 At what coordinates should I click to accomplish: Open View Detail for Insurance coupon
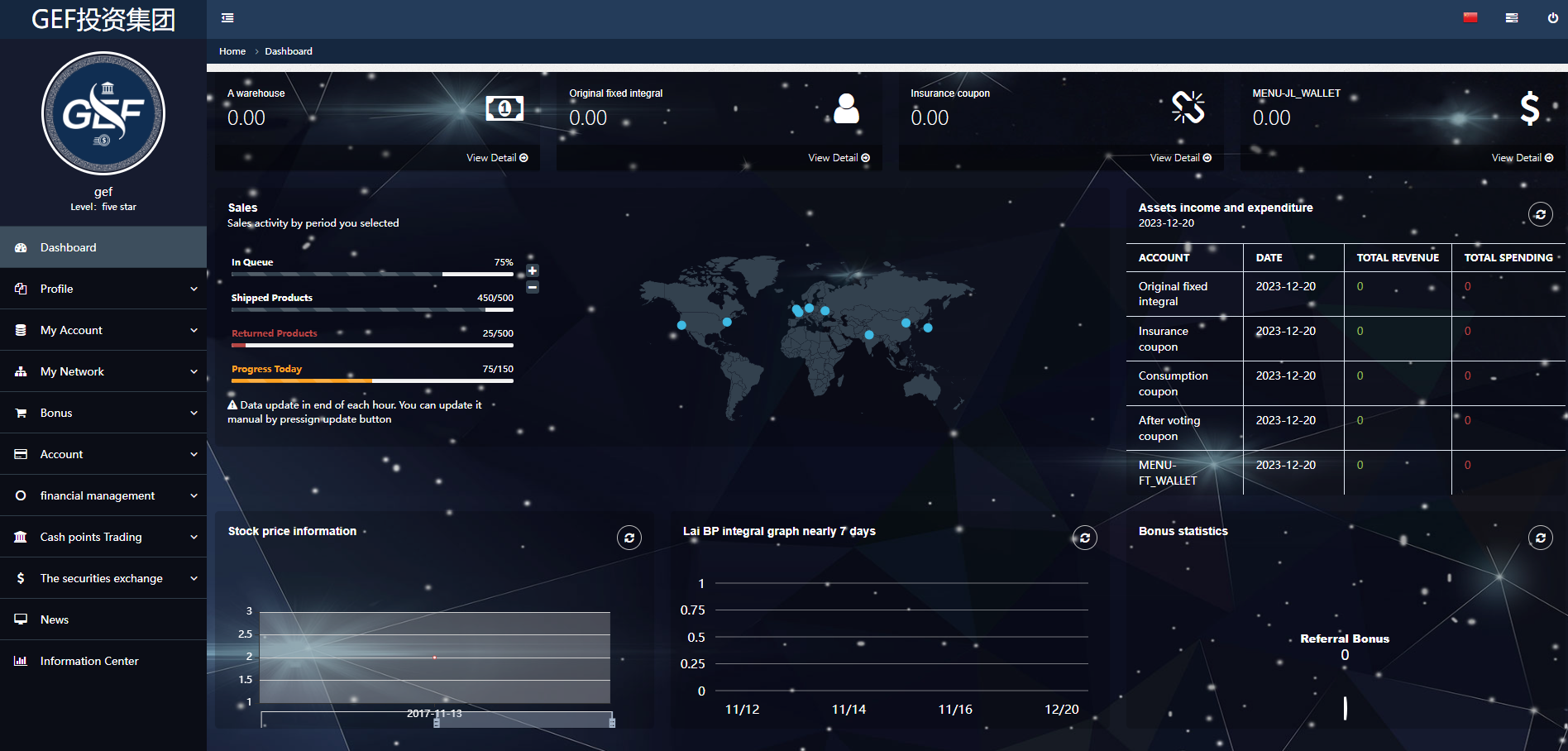tap(1180, 158)
